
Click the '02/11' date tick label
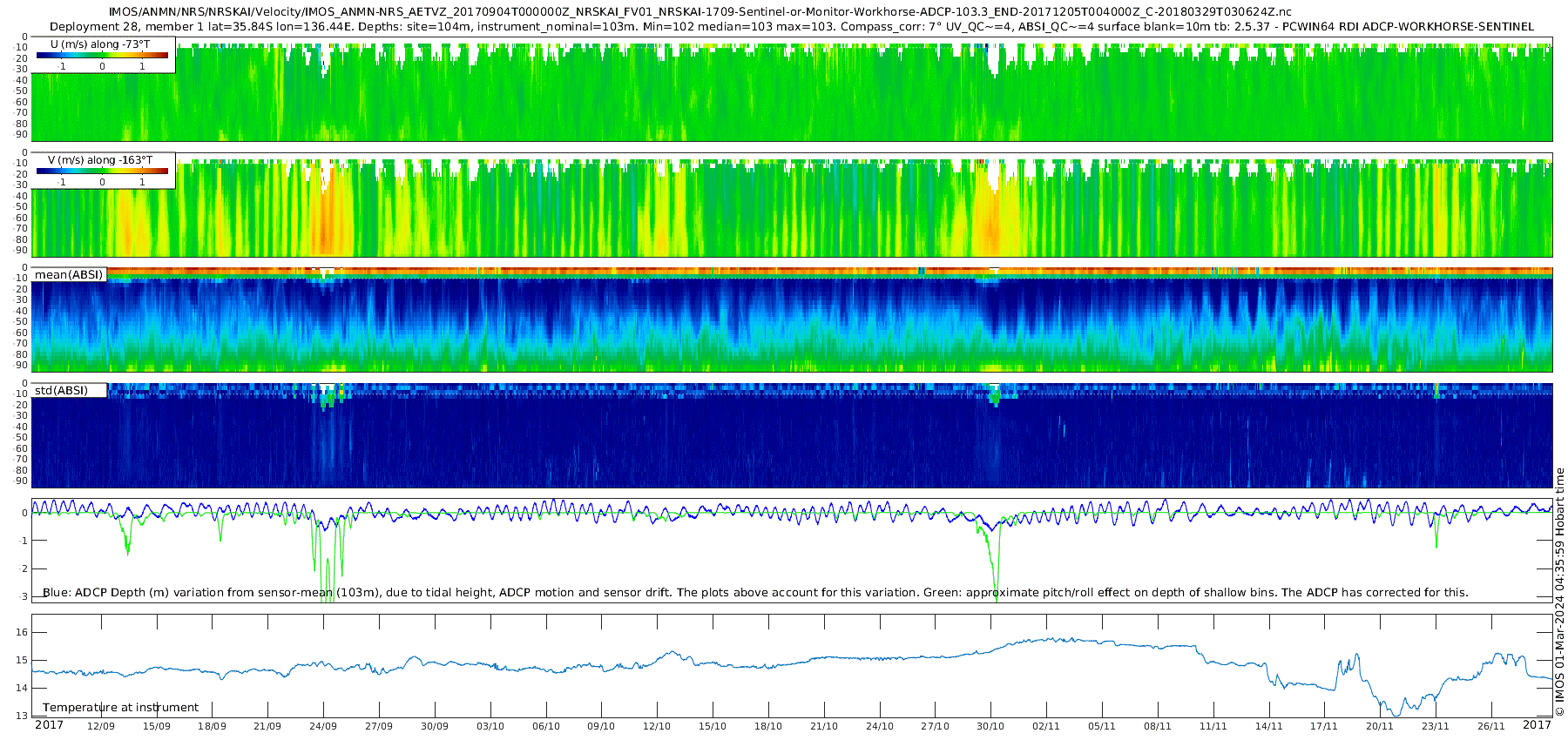click(1046, 726)
